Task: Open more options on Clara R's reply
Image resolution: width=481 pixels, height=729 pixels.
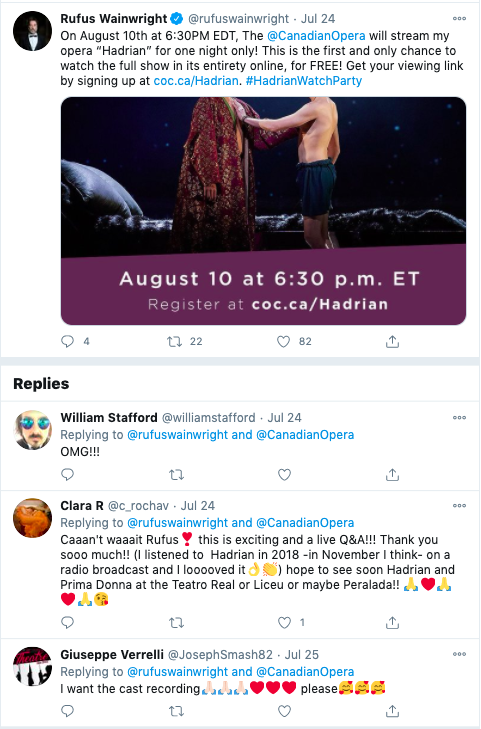Action: (459, 505)
